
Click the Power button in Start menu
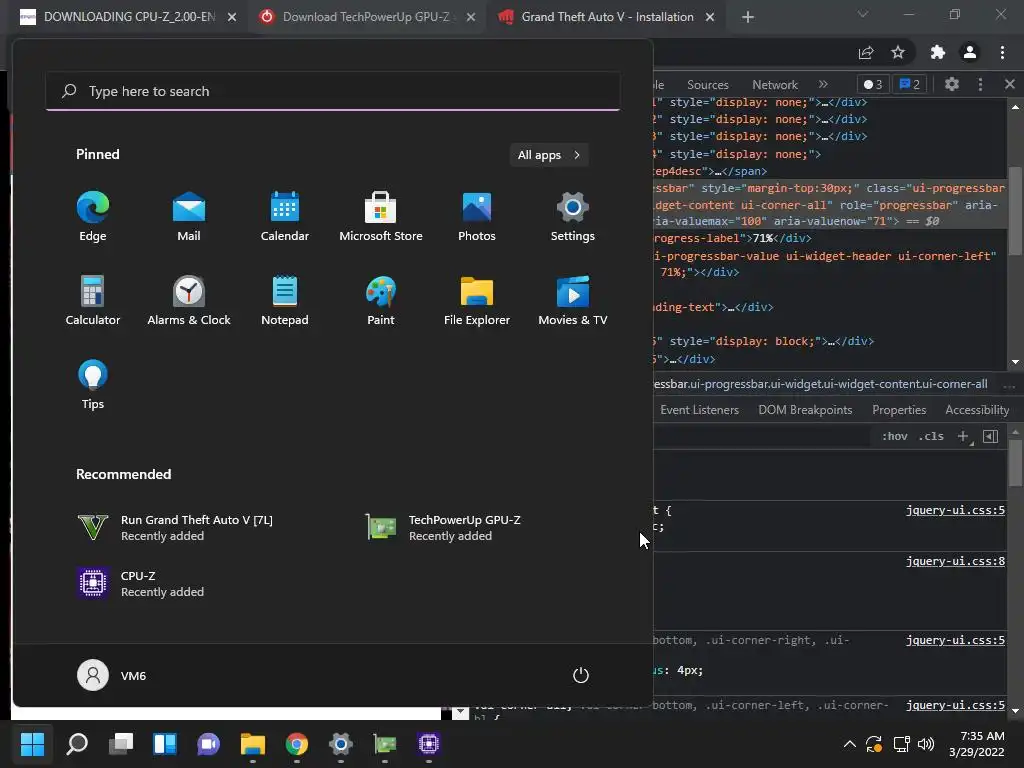point(581,675)
